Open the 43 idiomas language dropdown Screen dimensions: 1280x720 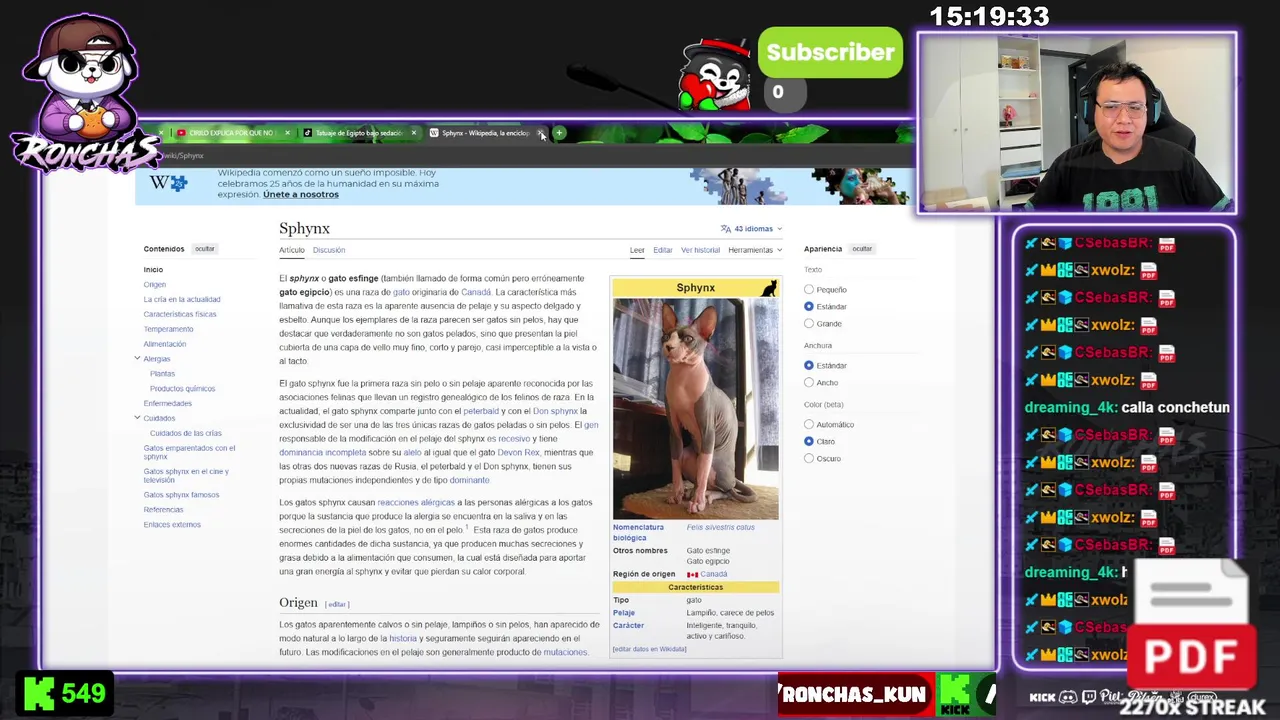pyautogui.click(x=752, y=229)
